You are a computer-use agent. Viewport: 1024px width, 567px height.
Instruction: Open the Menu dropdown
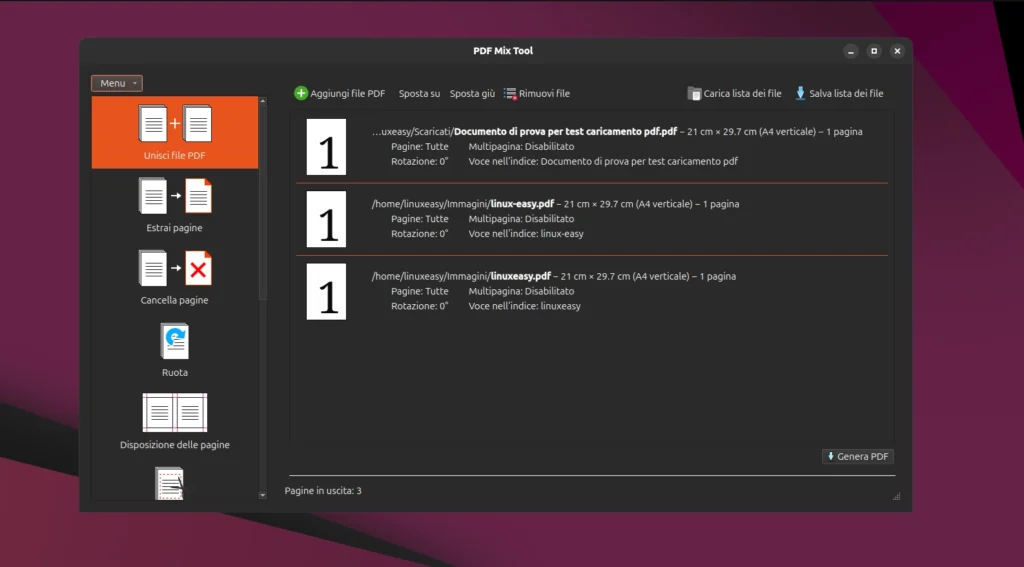tap(117, 83)
